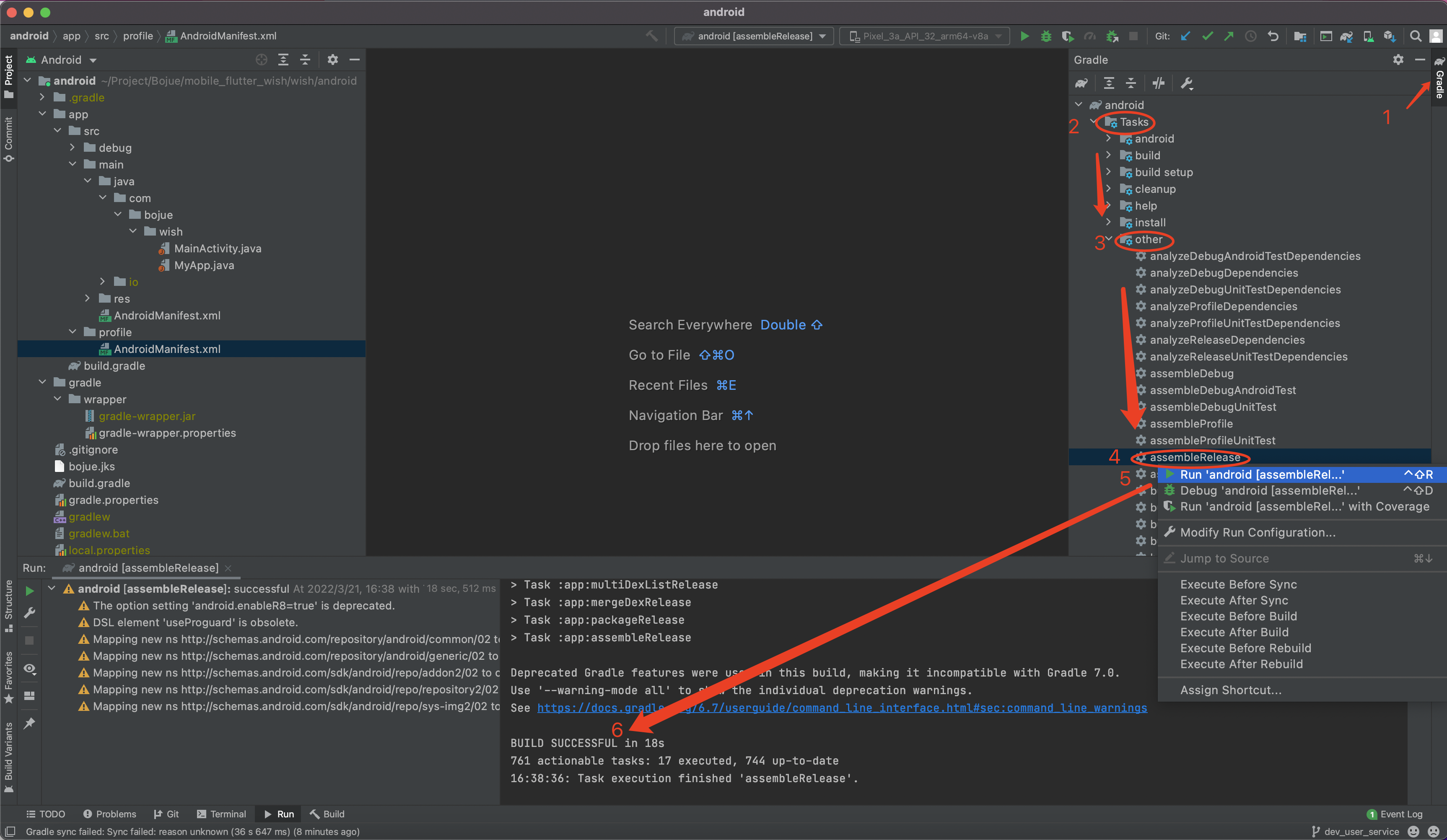Open Gradle panel gear options
The image size is (1447, 840).
(1398, 60)
